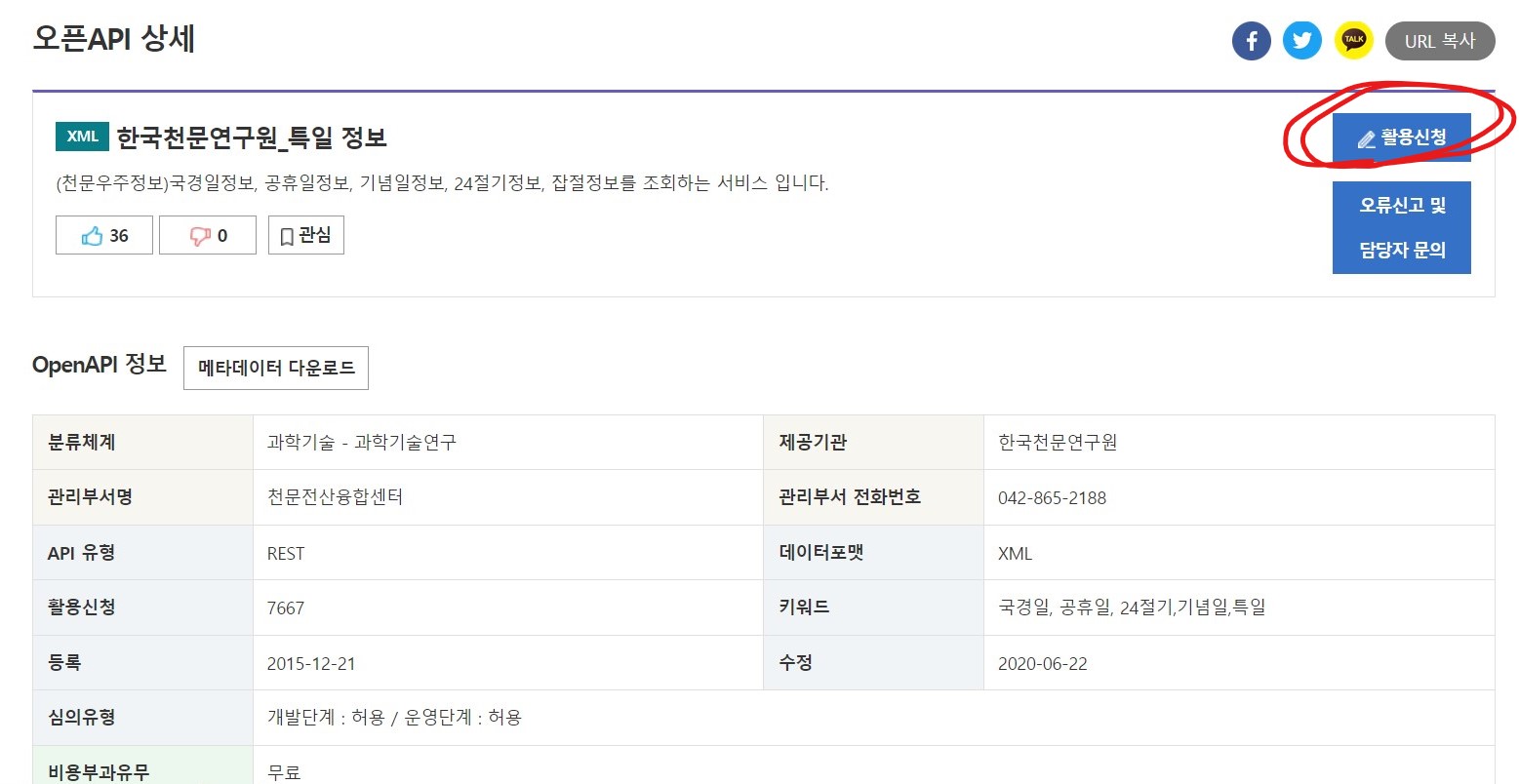
Task: Dislike the API with thumbs-down 0
Action: click(x=208, y=235)
